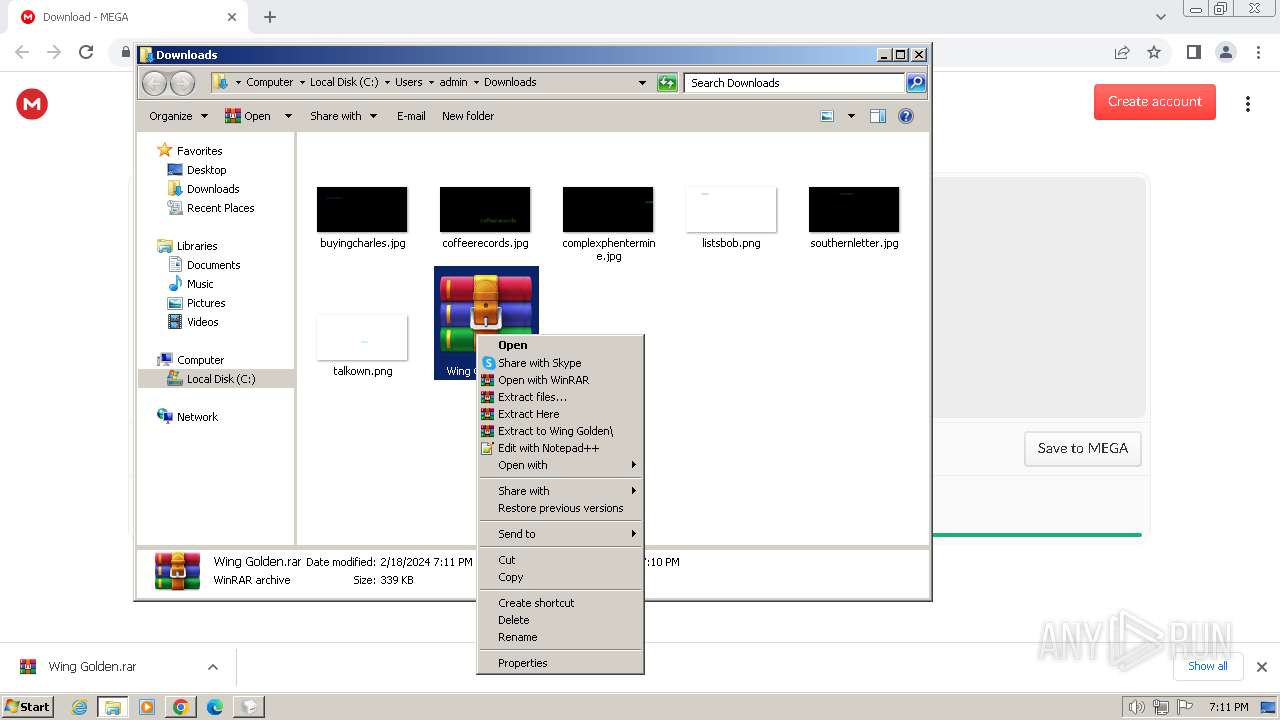Expand the context menu Share with submenu
This screenshot has width=1280, height=720.
[560, 491]
